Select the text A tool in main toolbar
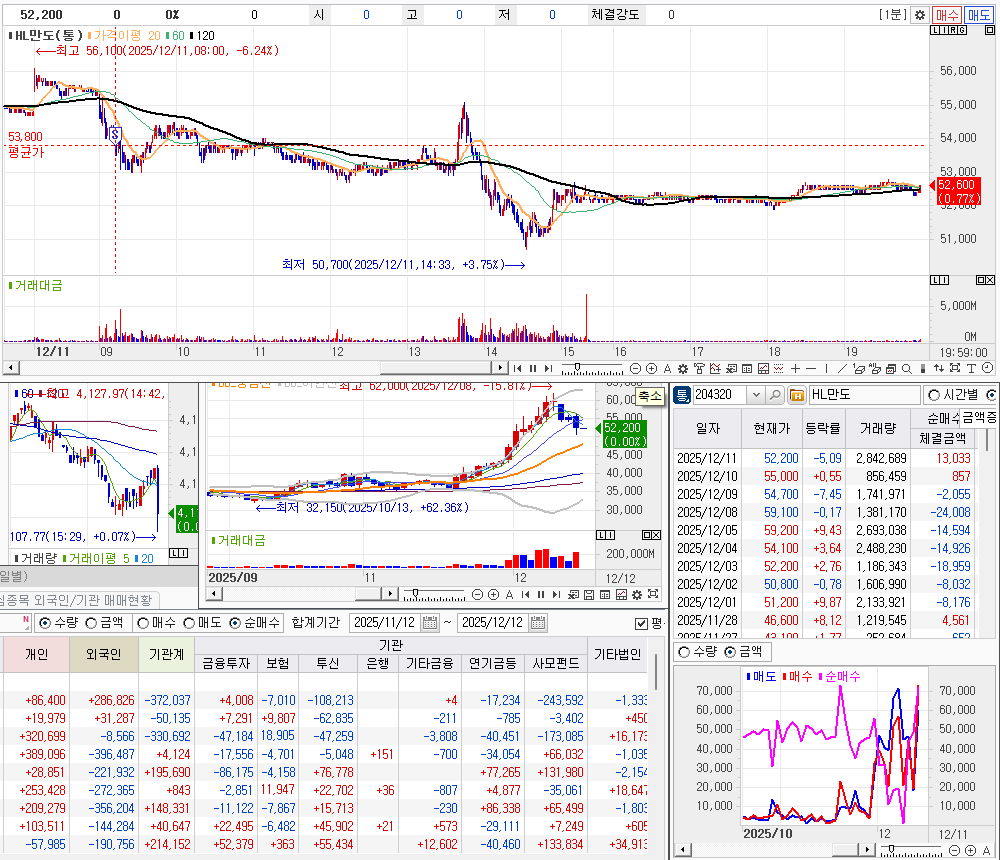1000x860 pixels. click(x=667, y=369)
